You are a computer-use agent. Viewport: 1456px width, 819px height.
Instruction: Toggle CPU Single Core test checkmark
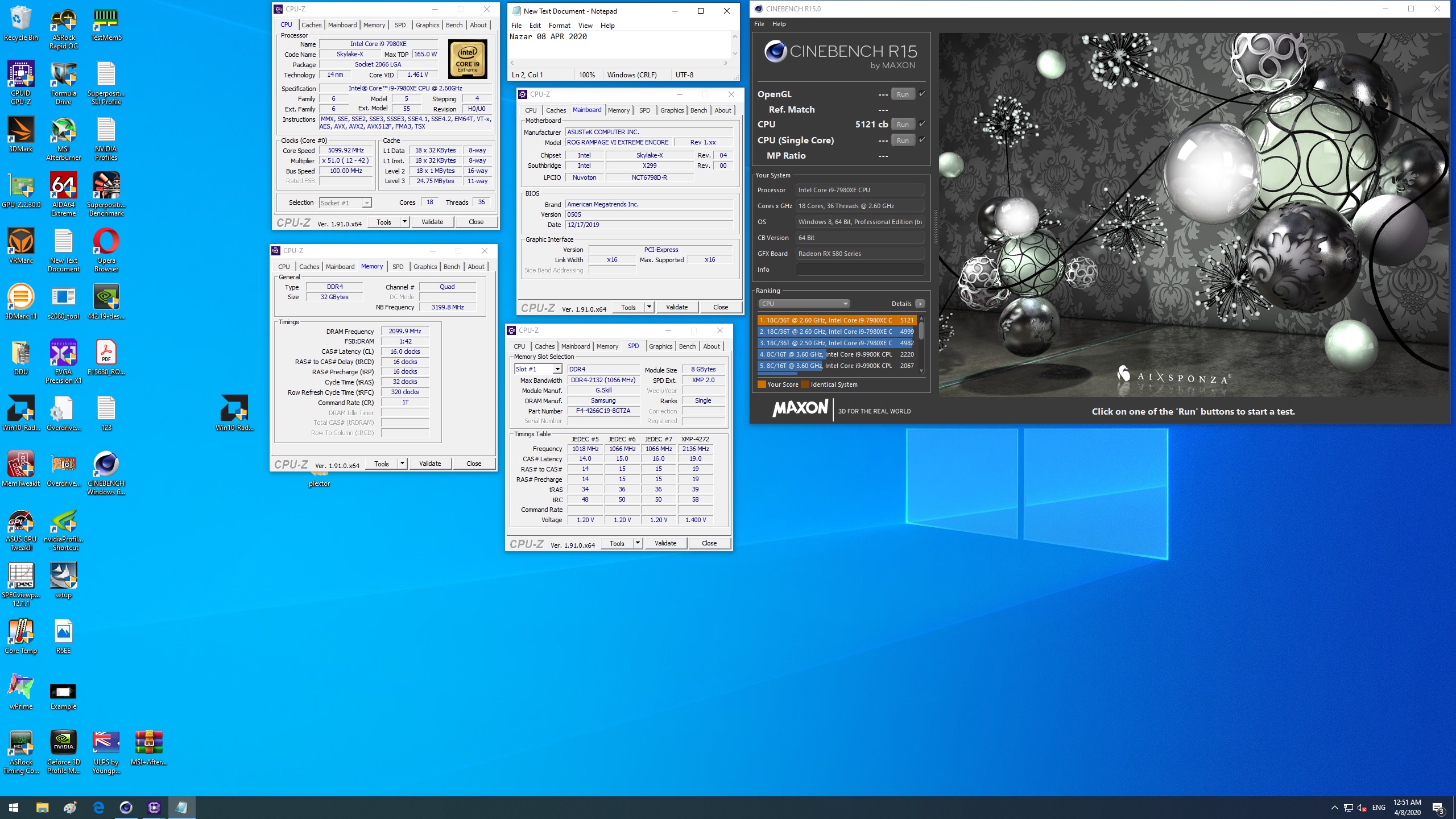click(x=922, y=140)
